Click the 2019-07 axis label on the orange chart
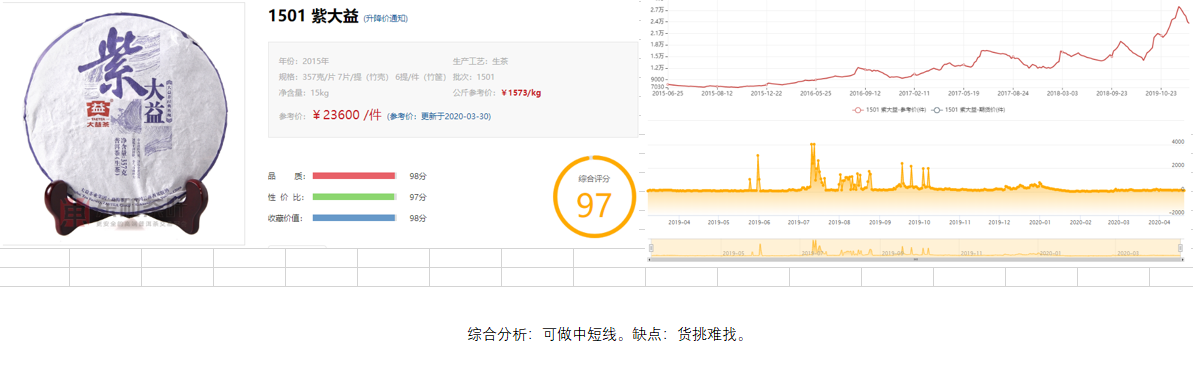 (x=799, y=223)
